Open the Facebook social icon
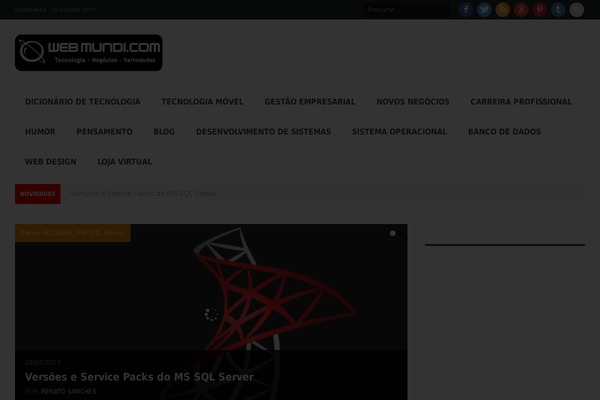The image size is (600, 400). coord(466,10)
